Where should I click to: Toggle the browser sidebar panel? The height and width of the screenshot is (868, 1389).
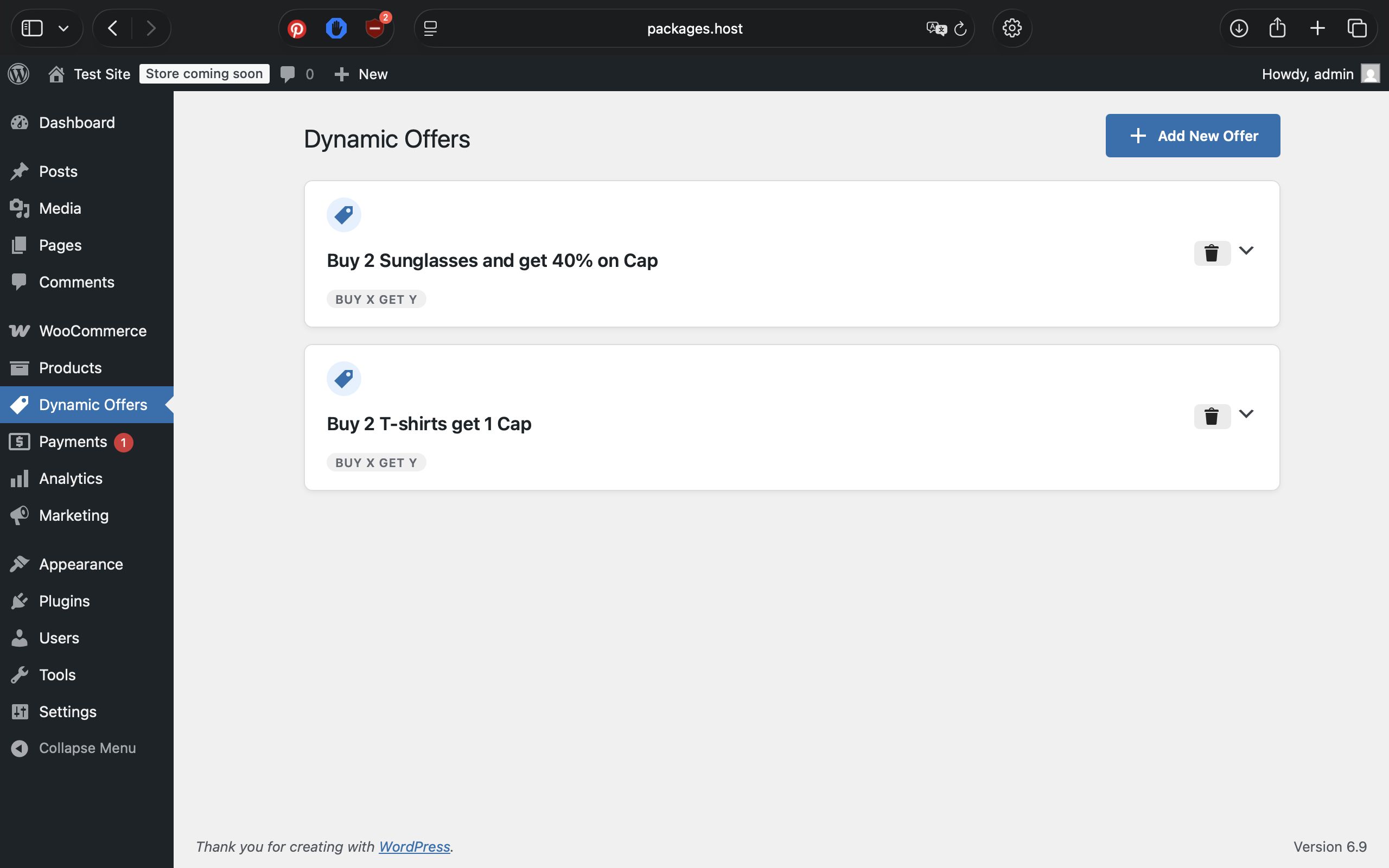[x=32, y=28]
